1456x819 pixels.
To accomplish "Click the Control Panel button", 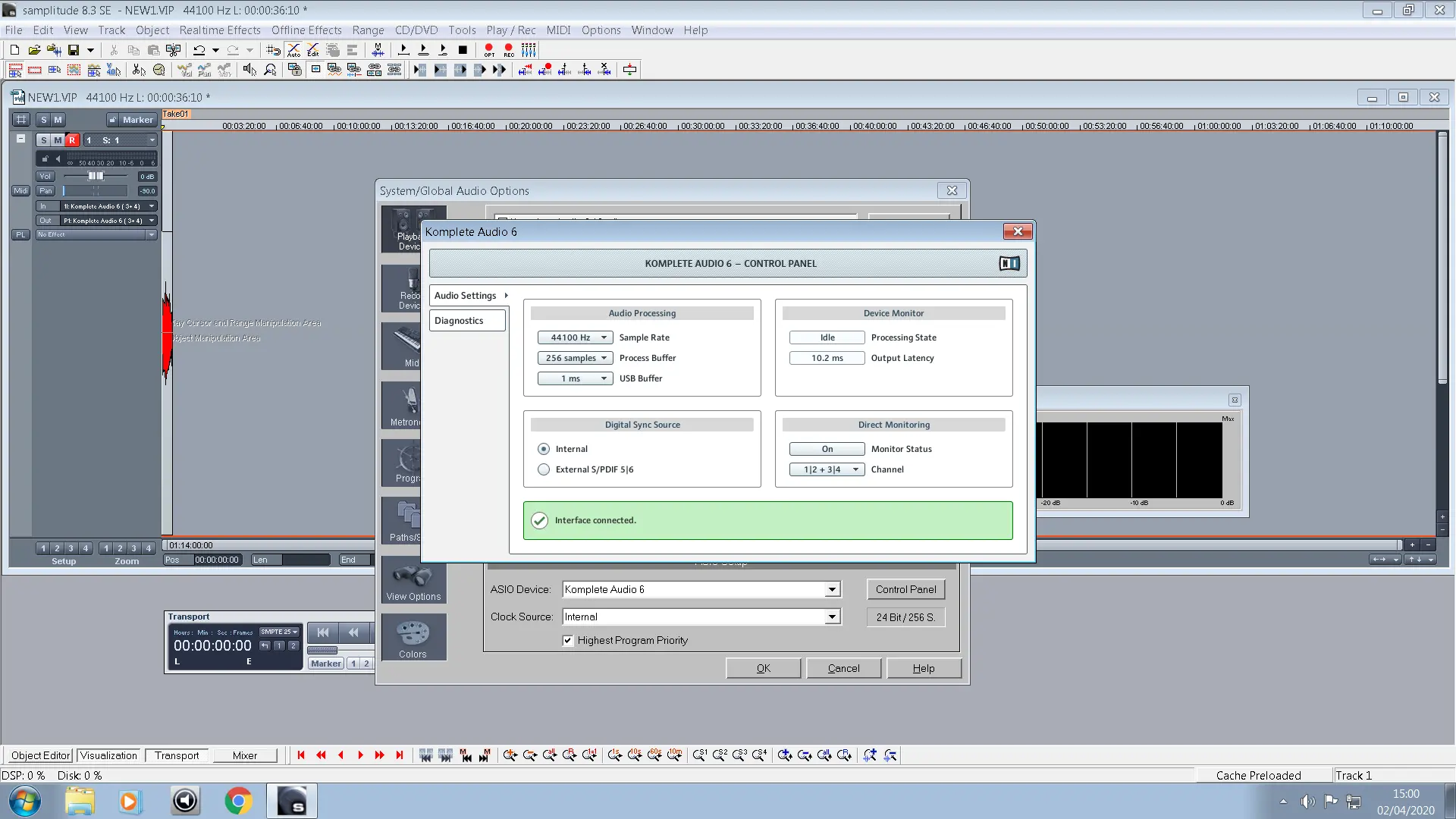I will (905, 589).
